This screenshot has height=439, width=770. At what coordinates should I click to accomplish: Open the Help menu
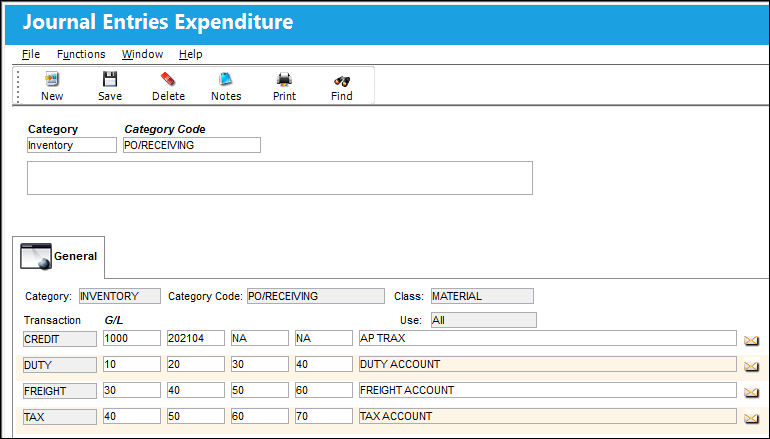coord(191,54)
